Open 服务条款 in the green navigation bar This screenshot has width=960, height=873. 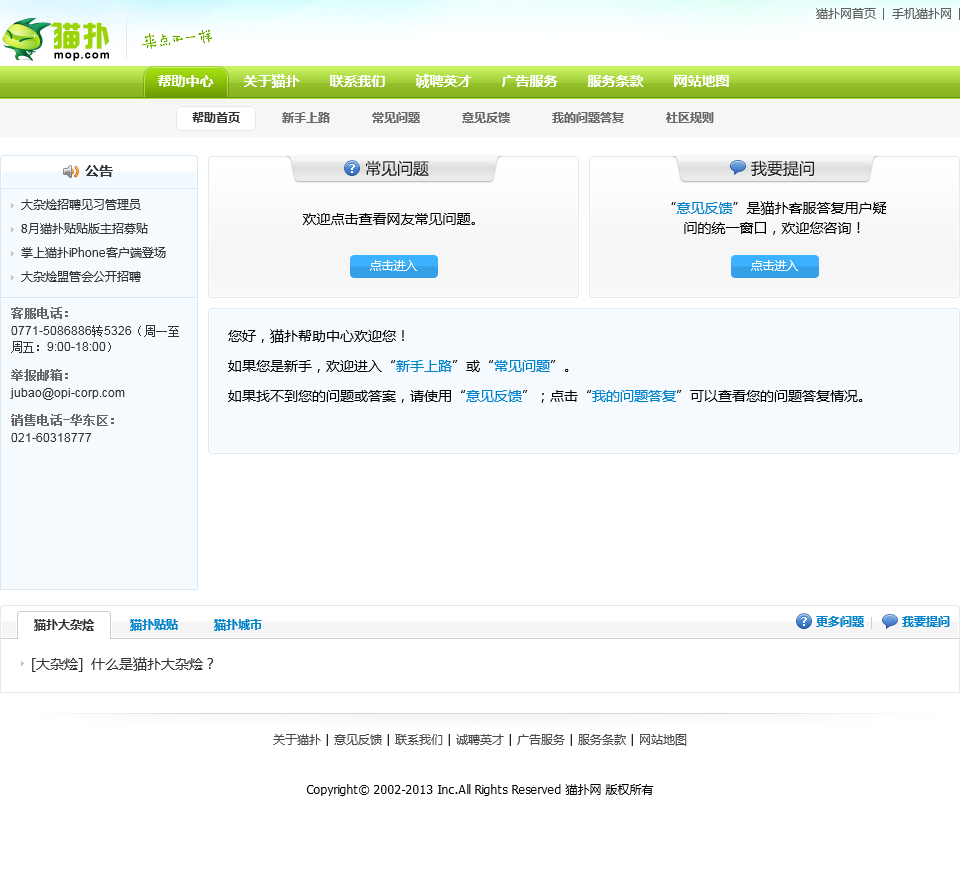[x=615, y=81]
